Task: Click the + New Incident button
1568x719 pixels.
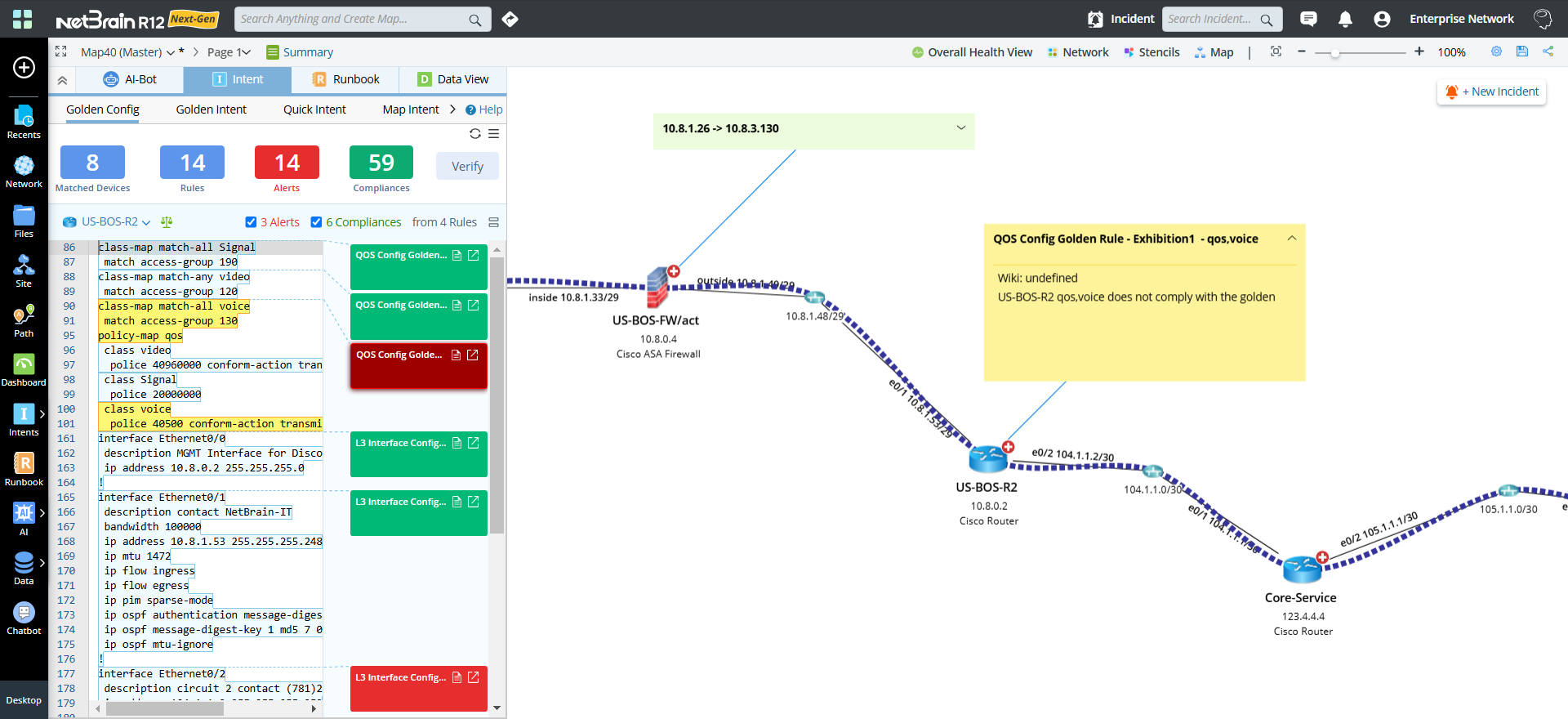Action: point(1491,92)
